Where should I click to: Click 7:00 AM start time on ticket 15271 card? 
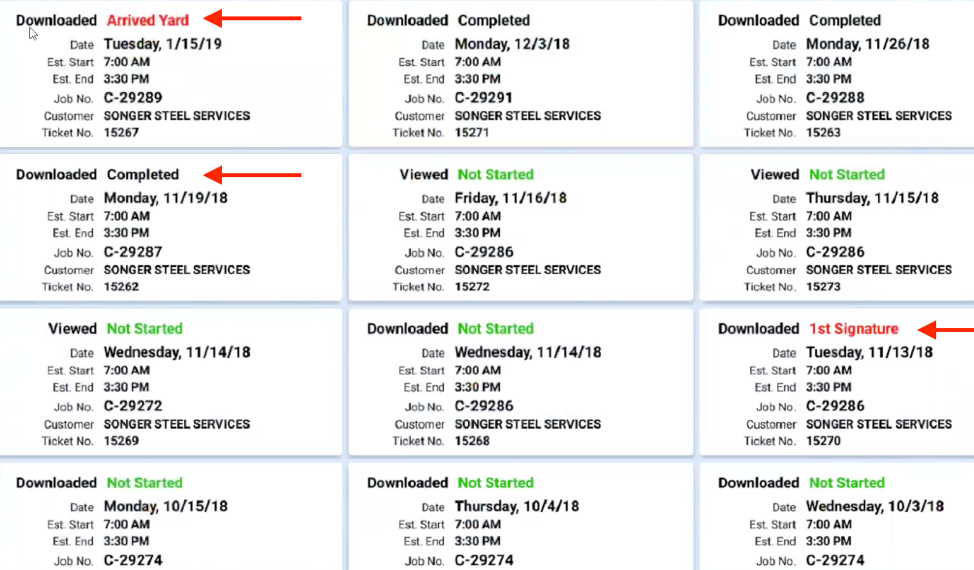[x=478, y=61]
